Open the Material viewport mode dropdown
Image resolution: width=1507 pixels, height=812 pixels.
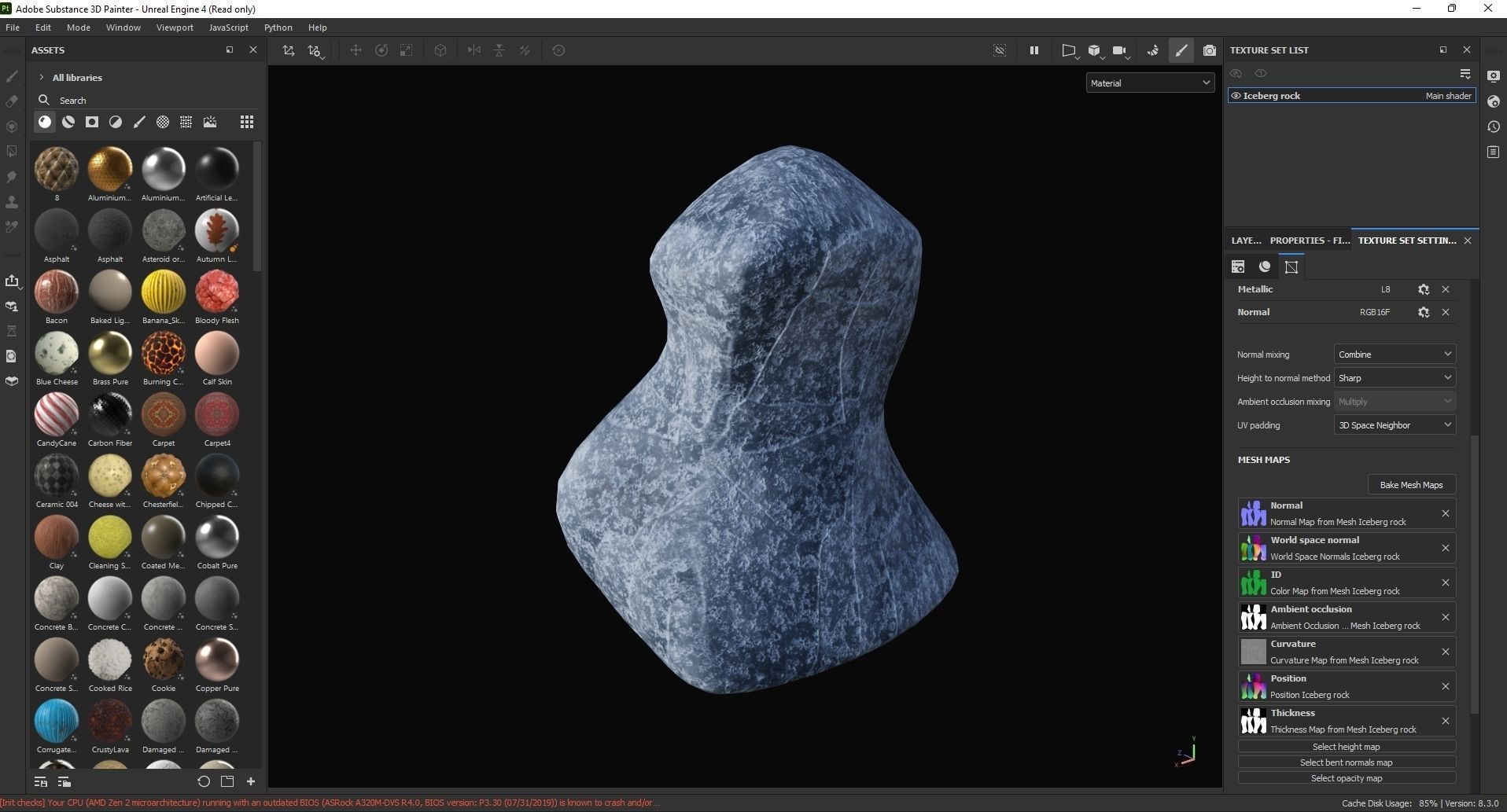(1150, 83)
